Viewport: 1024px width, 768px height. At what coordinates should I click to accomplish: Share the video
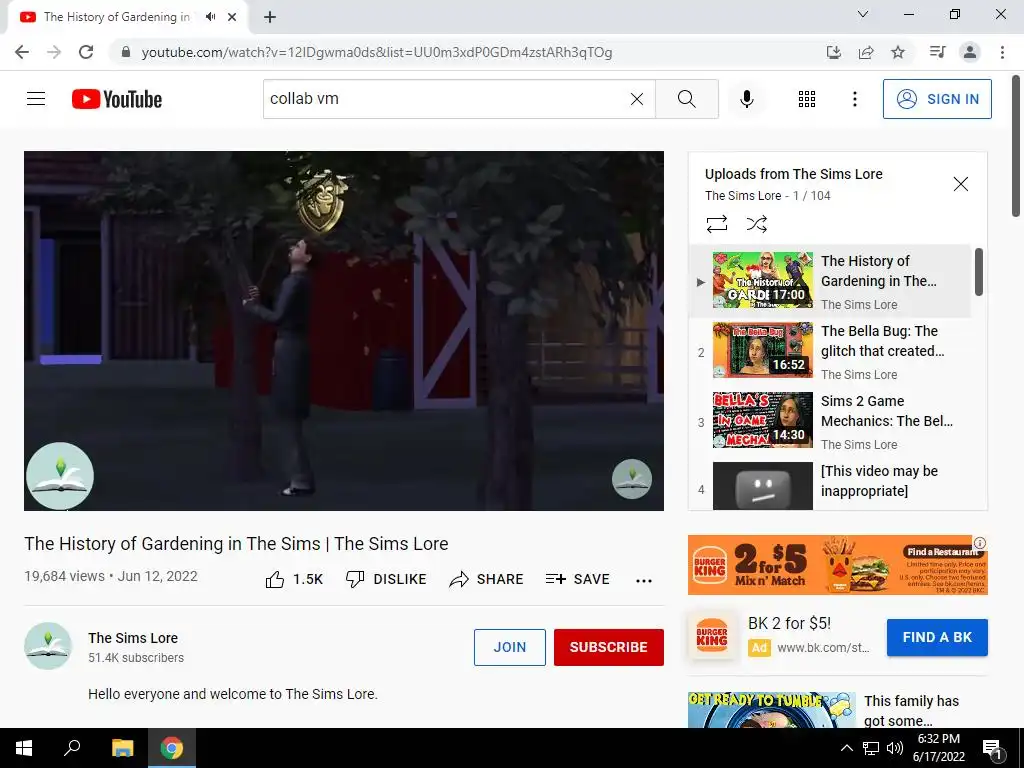(487, 579)
